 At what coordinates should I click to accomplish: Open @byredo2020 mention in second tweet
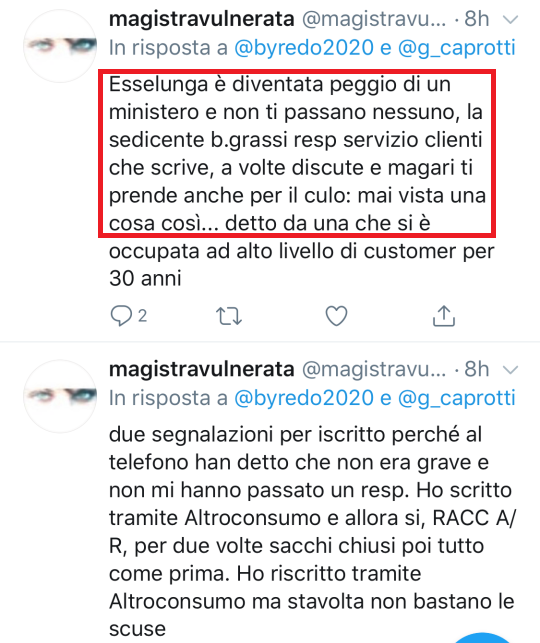click(x=304, y=398)
